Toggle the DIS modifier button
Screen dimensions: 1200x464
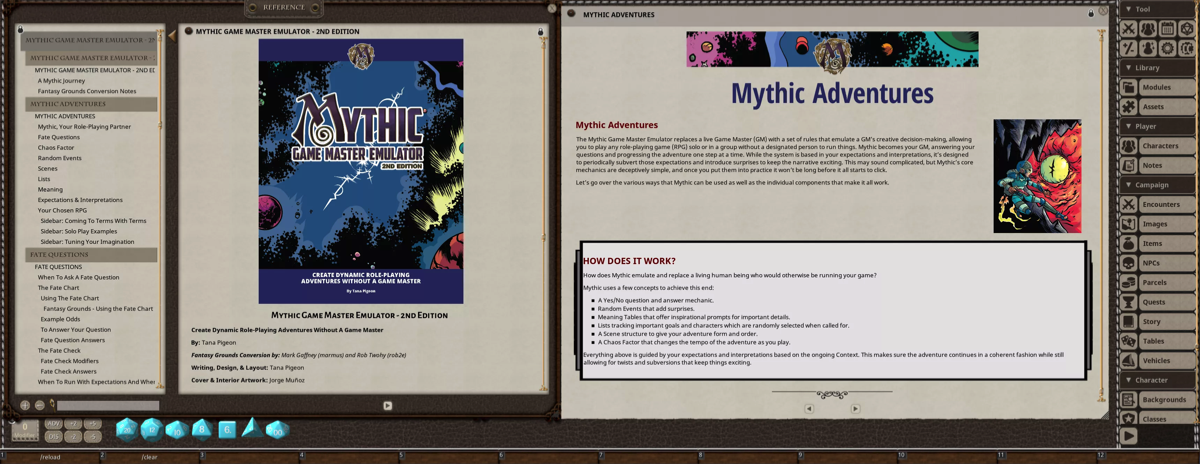pos(54,437)
